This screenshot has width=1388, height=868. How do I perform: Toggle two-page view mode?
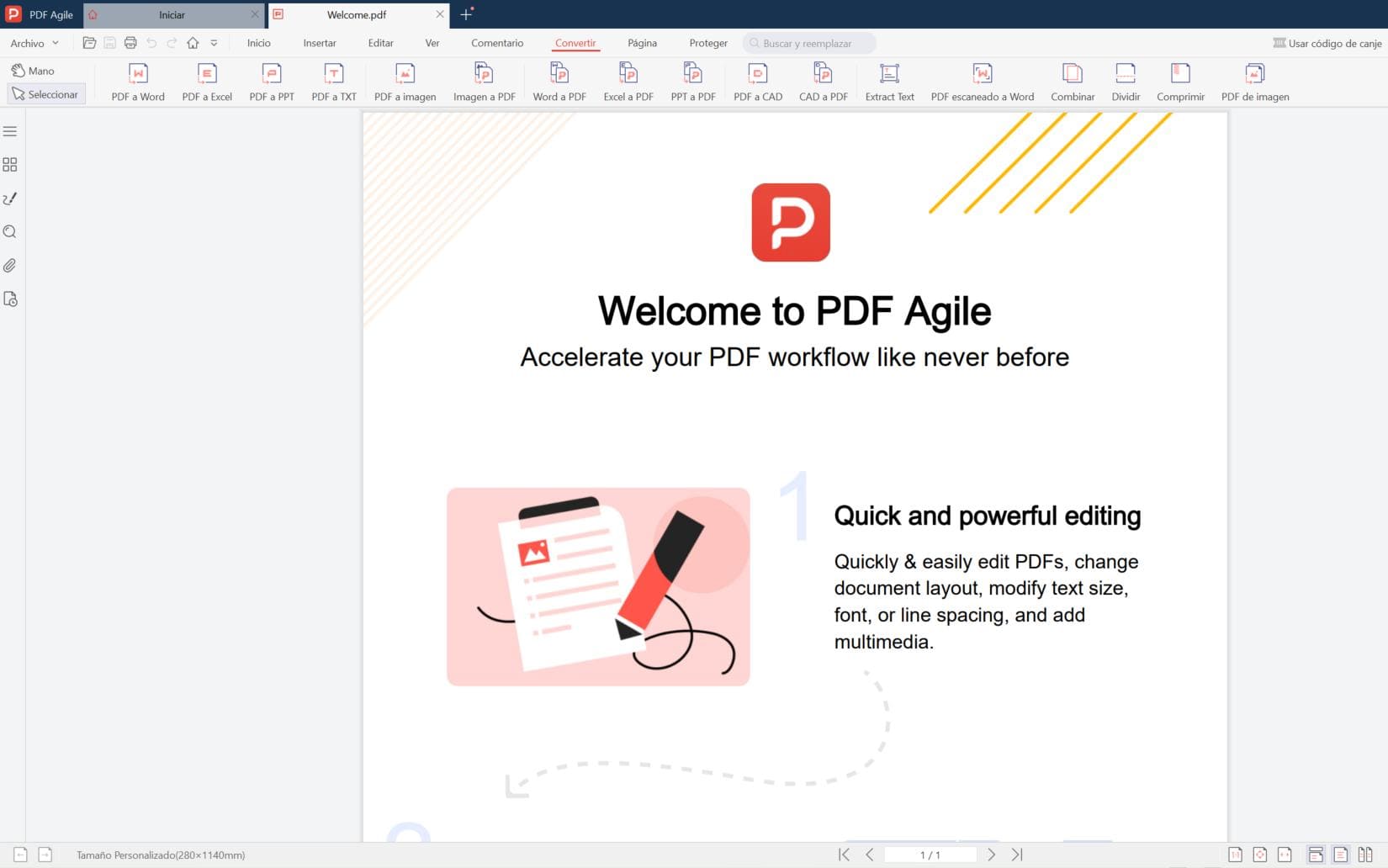pos(1365,855)
